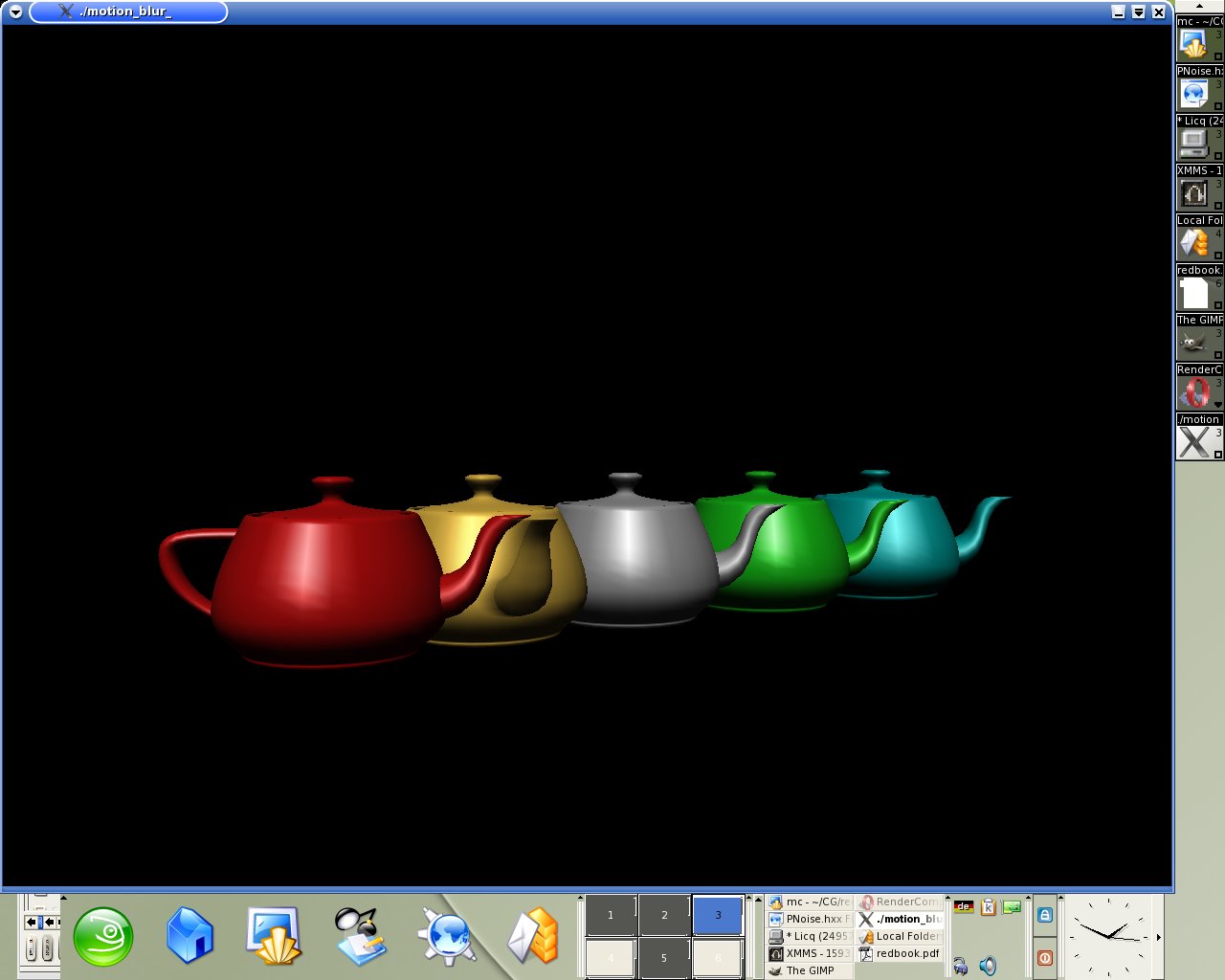The width and height of the screenshot is (1225, 980).
Task: Click the German keyboard layout flag
Action: point(964,906)
